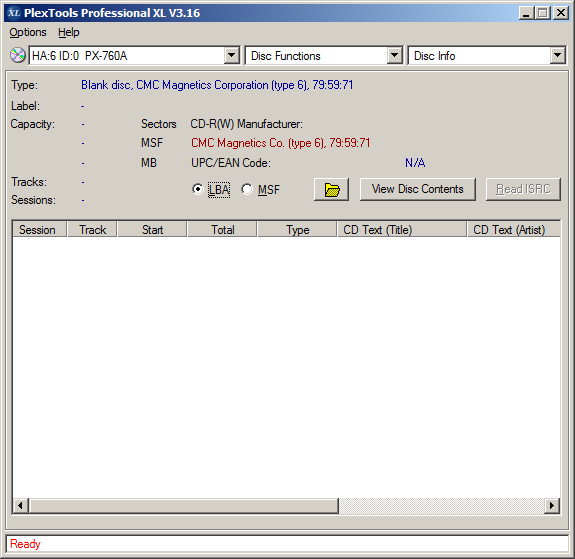The image size is (575, 559).
Task: Click the Read ISRC button
Action: pos(523,189)
